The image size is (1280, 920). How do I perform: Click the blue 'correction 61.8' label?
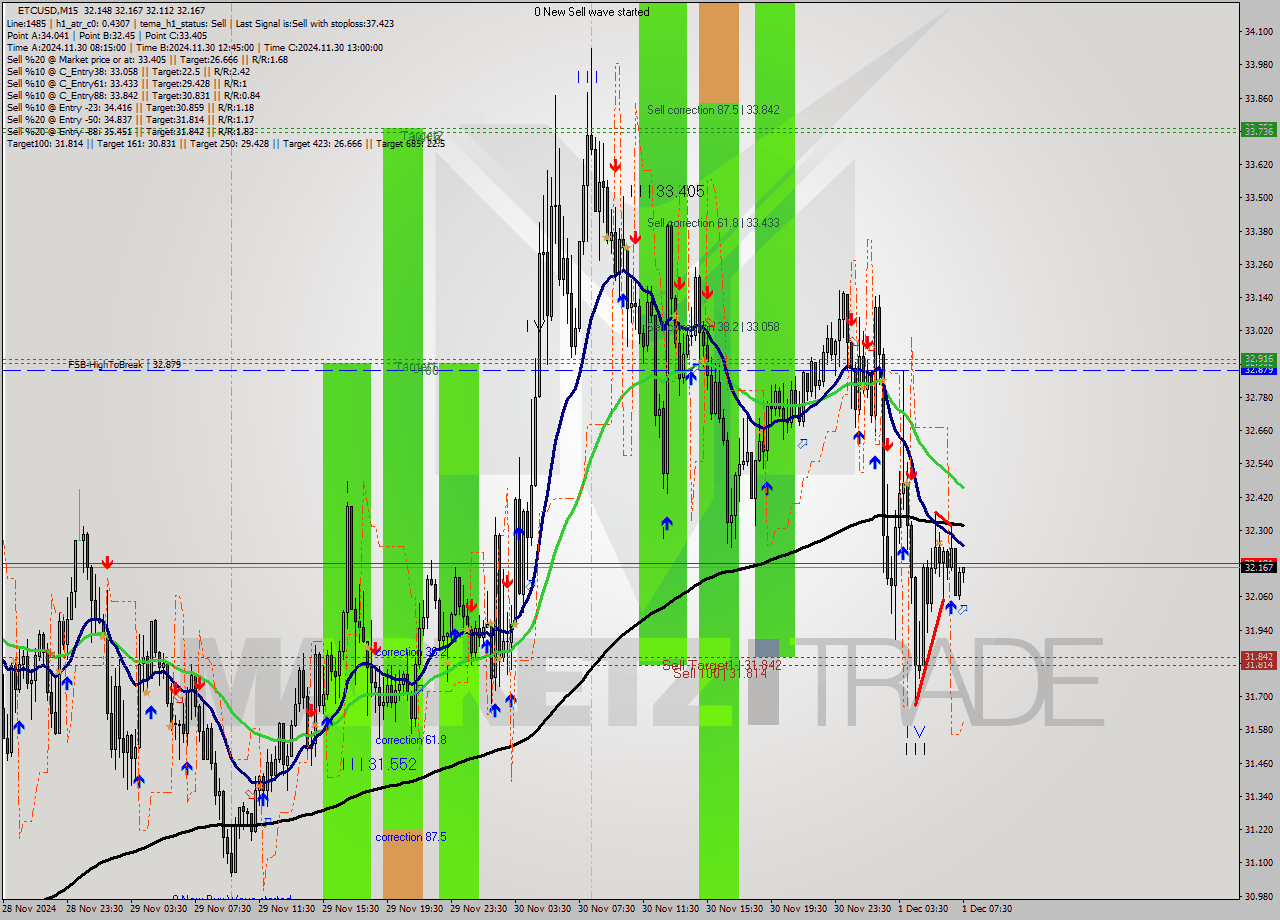(x=411, y=740)
